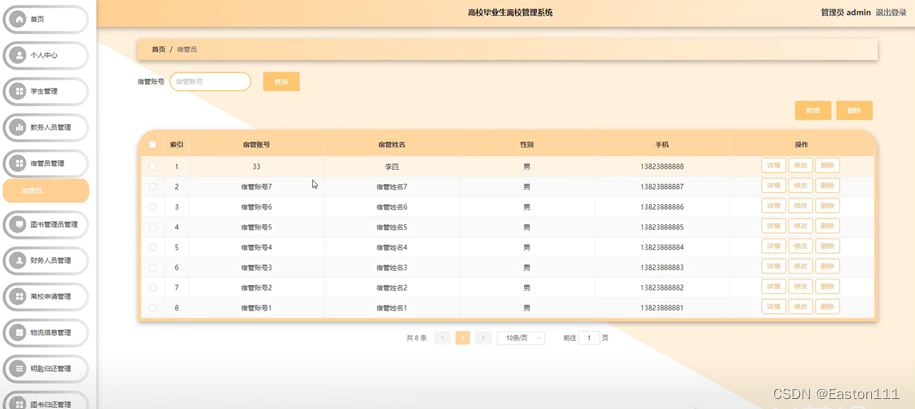This screenshot has height=409, width=915.
Task: Click the 查询 search button
Action: [281, 82]
